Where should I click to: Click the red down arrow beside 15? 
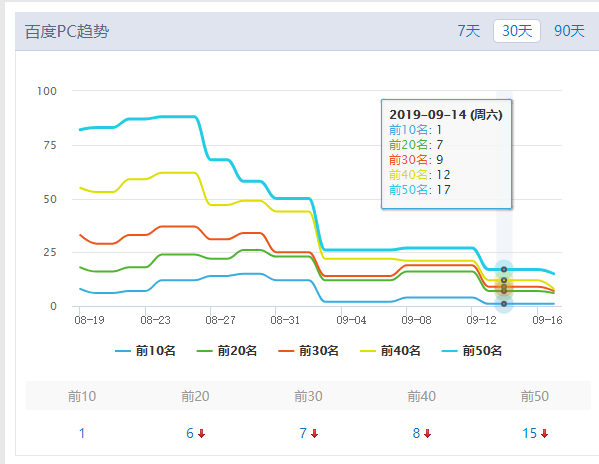click(x=544, y=433)
